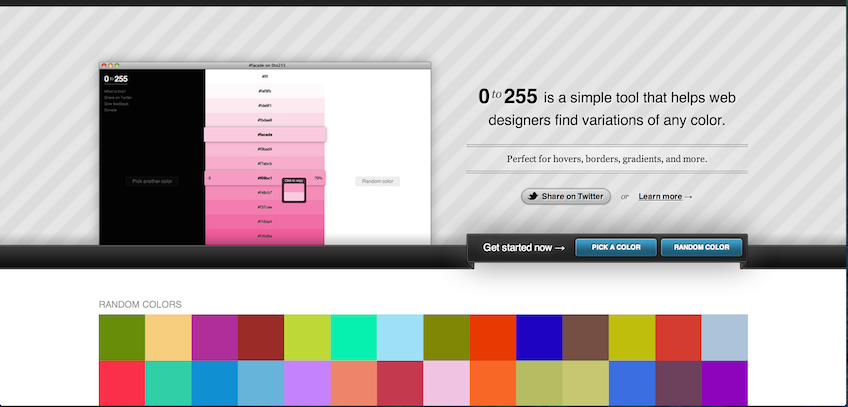This screenshot has height=407, width=848.
Task: Click the Pick a Color button
Action: click(x=615, y=247)
